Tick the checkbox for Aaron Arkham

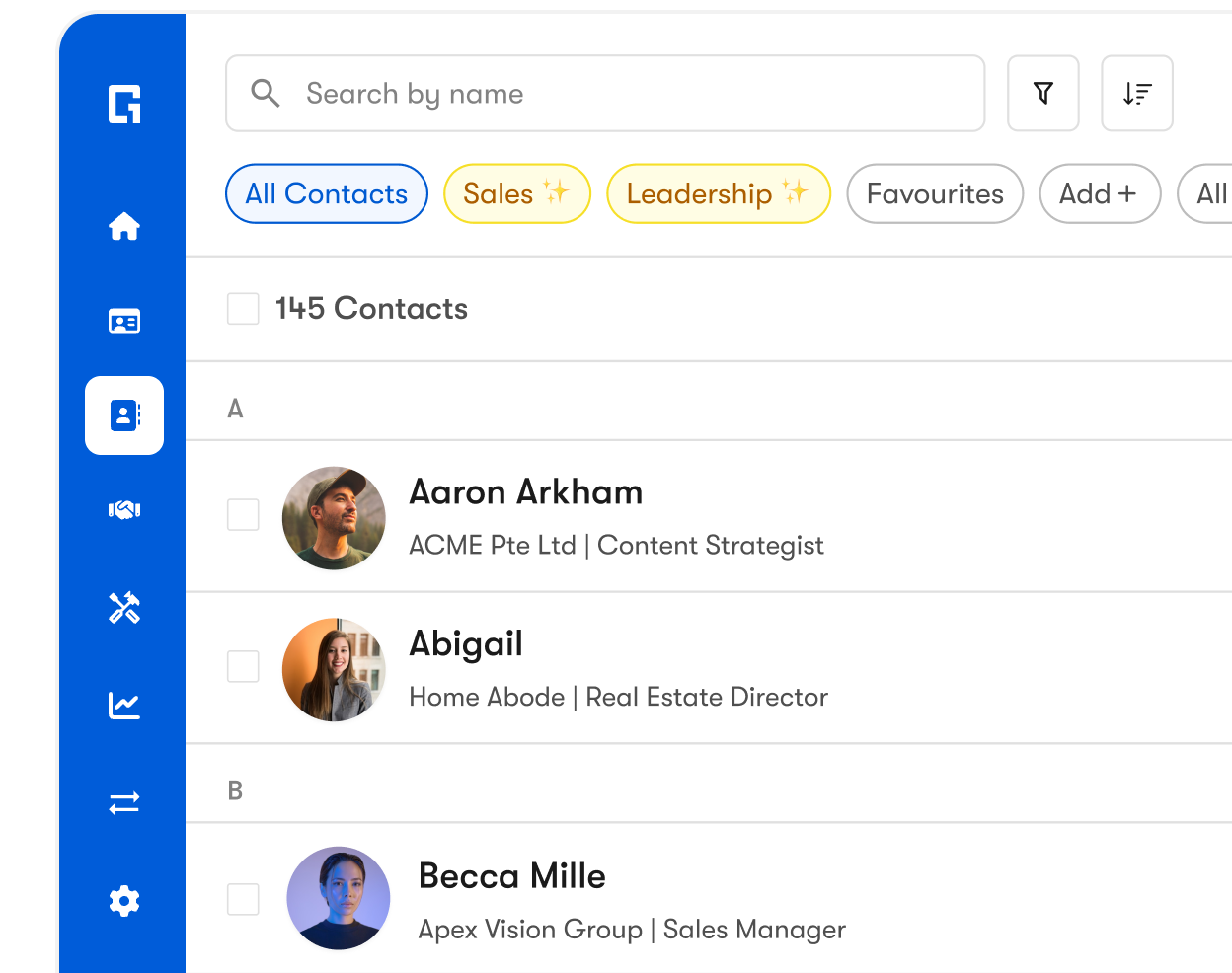pos(243,514)
